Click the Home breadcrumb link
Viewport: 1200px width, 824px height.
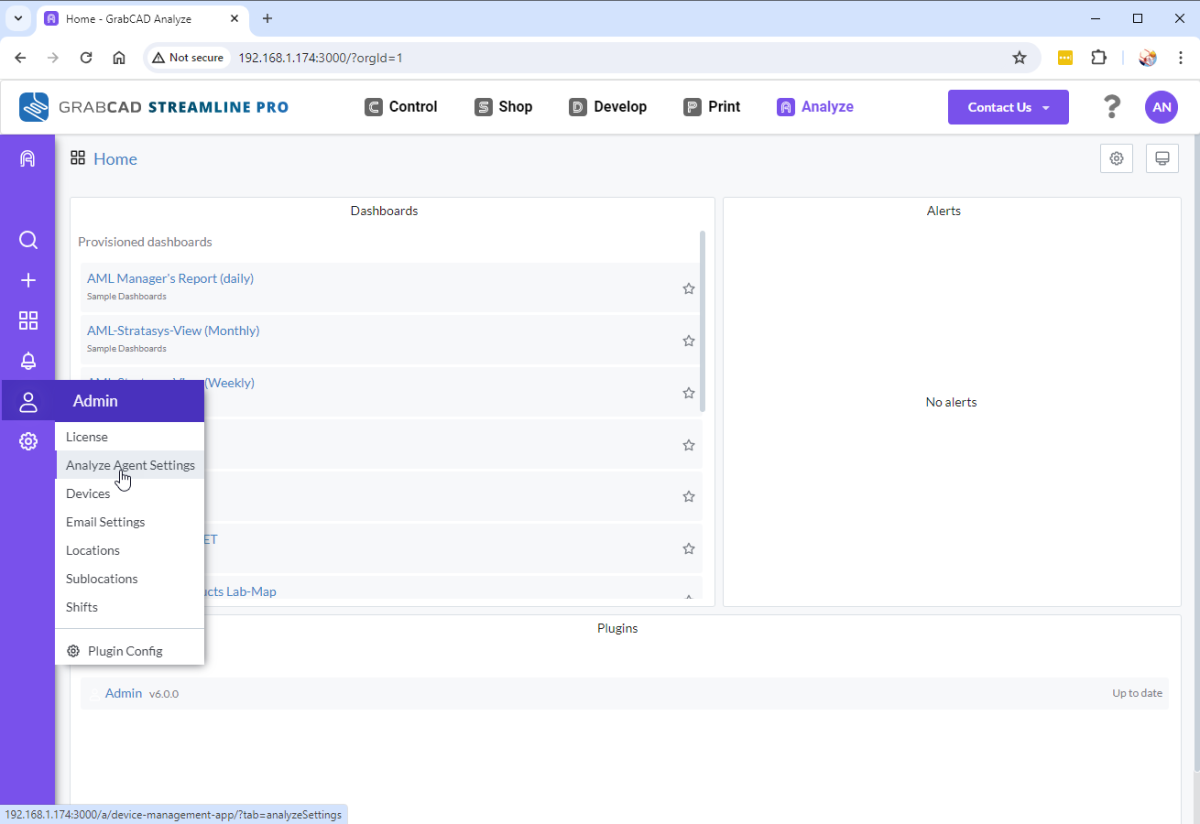115,159
